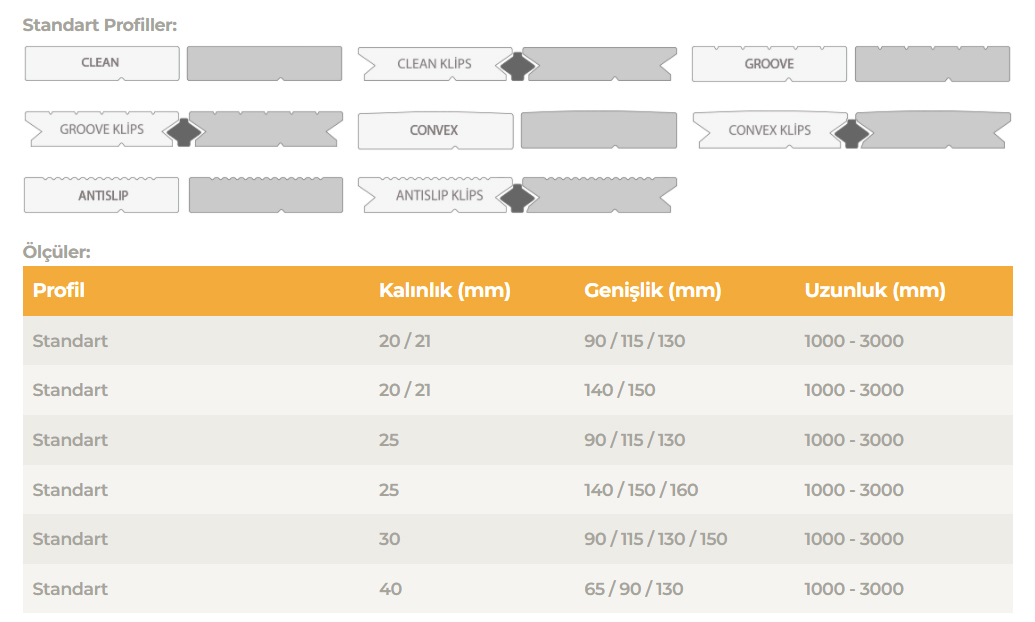Click the Ölçüler heading

[56, 252]
